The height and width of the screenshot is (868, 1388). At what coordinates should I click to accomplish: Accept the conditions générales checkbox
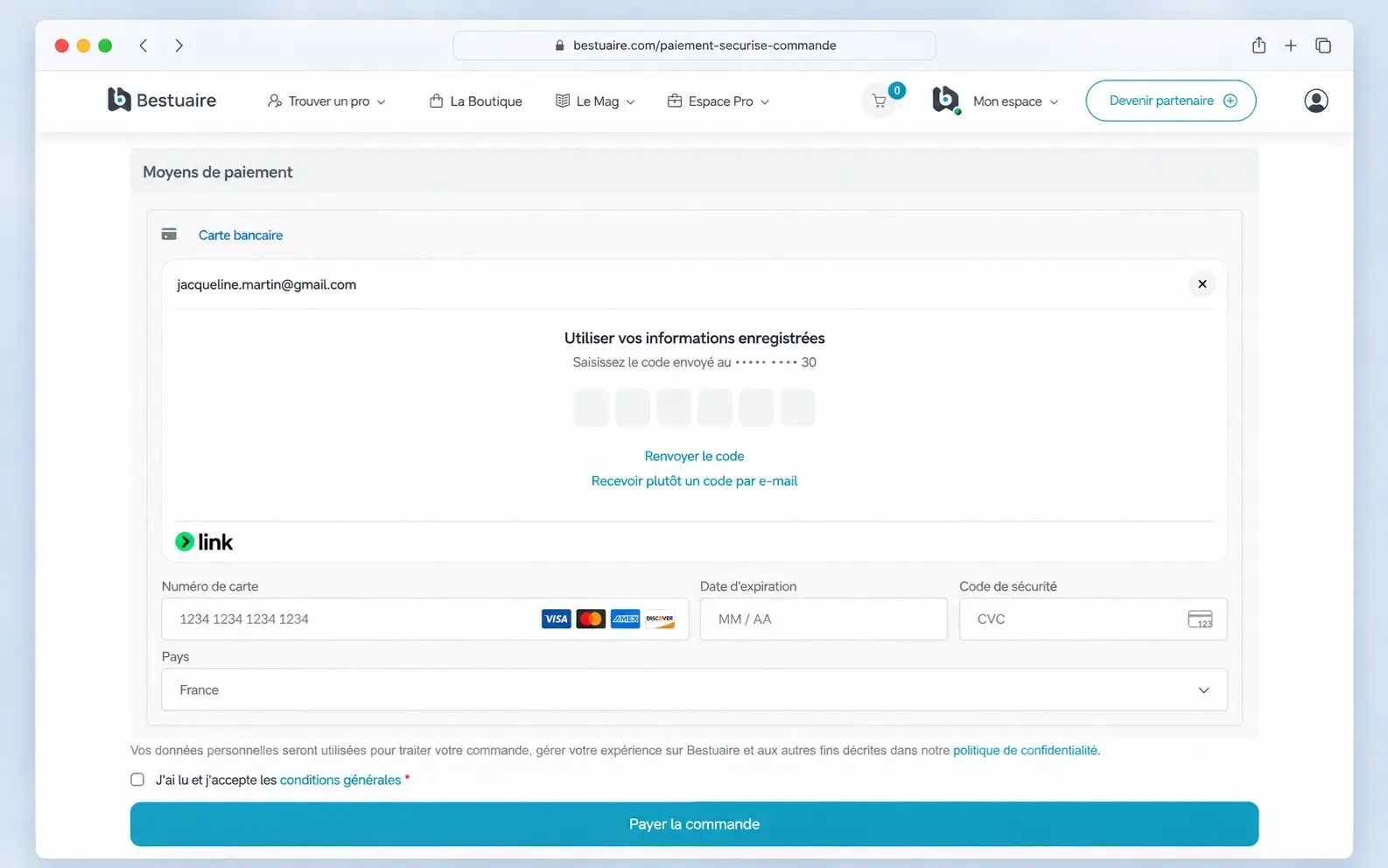137,780
